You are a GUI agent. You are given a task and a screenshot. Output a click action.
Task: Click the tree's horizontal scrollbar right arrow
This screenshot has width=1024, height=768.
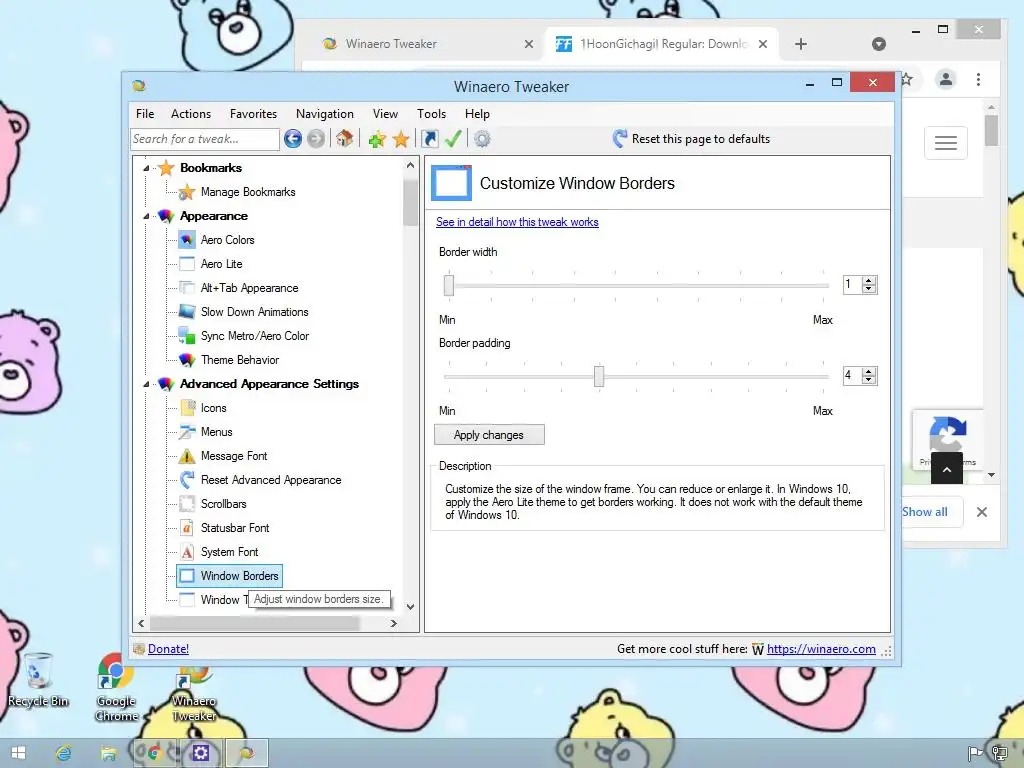(x=394, y=624)
